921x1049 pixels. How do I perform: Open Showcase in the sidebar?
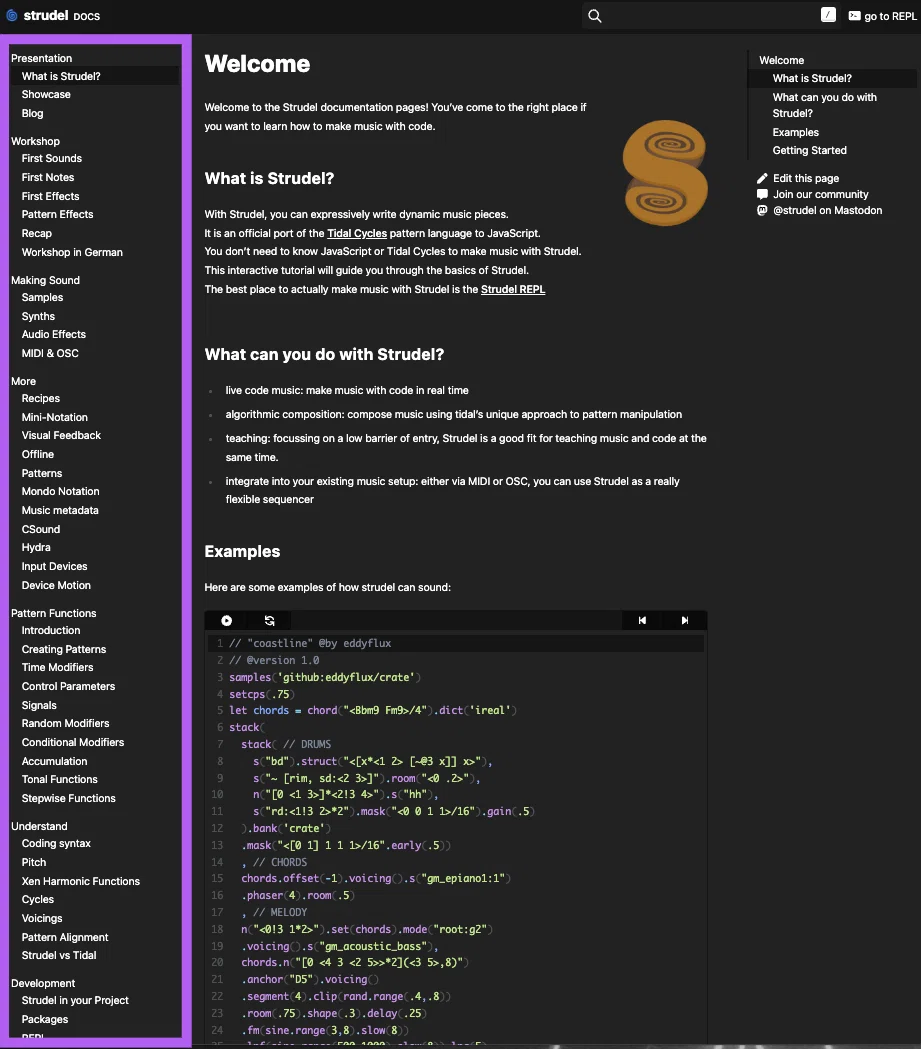pos(46,94)
